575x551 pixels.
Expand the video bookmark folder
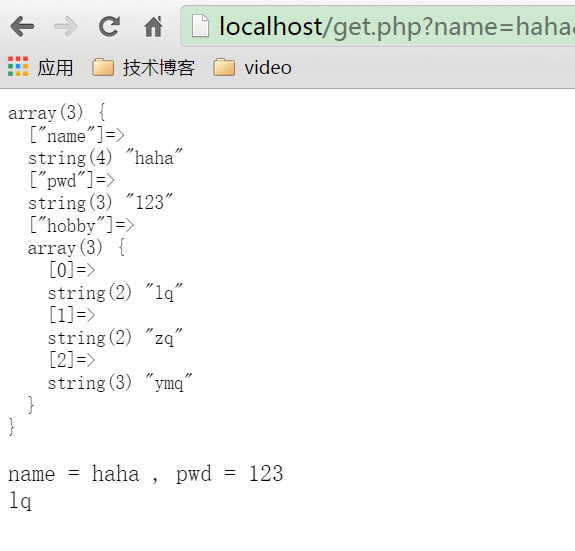coord(268,68)
